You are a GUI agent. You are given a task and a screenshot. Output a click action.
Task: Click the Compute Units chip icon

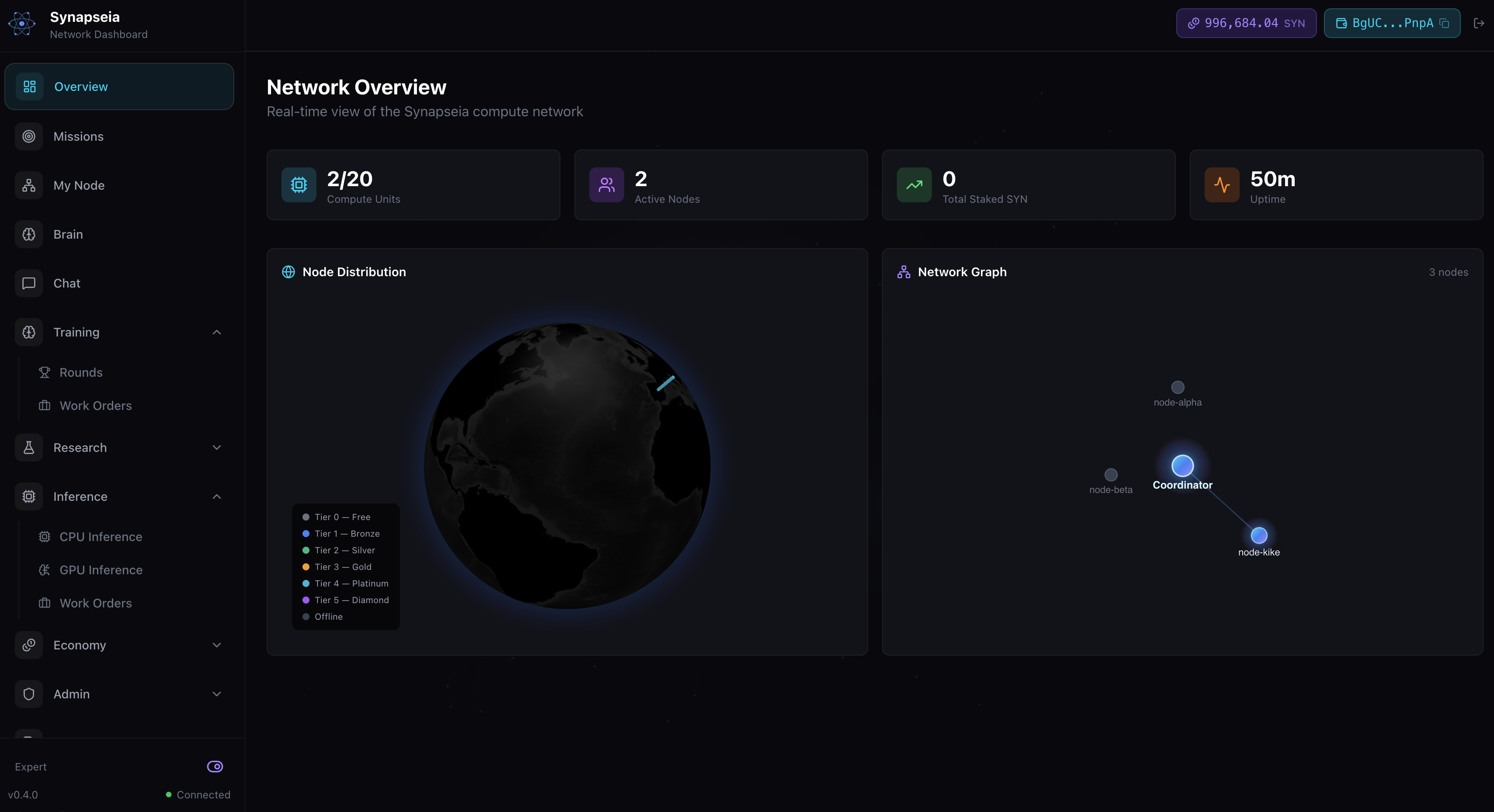[299, 185]
